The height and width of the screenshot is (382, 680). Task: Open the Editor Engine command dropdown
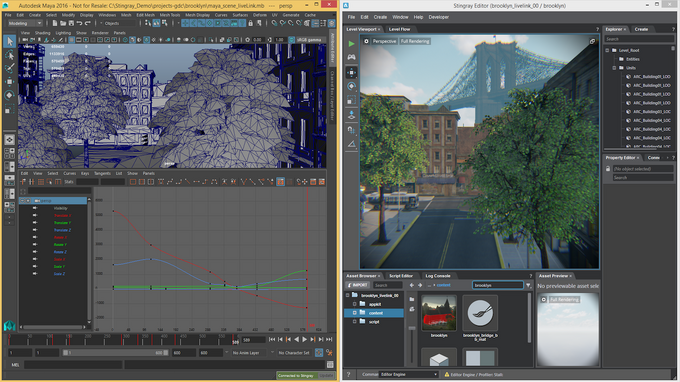tap(409, 374)
